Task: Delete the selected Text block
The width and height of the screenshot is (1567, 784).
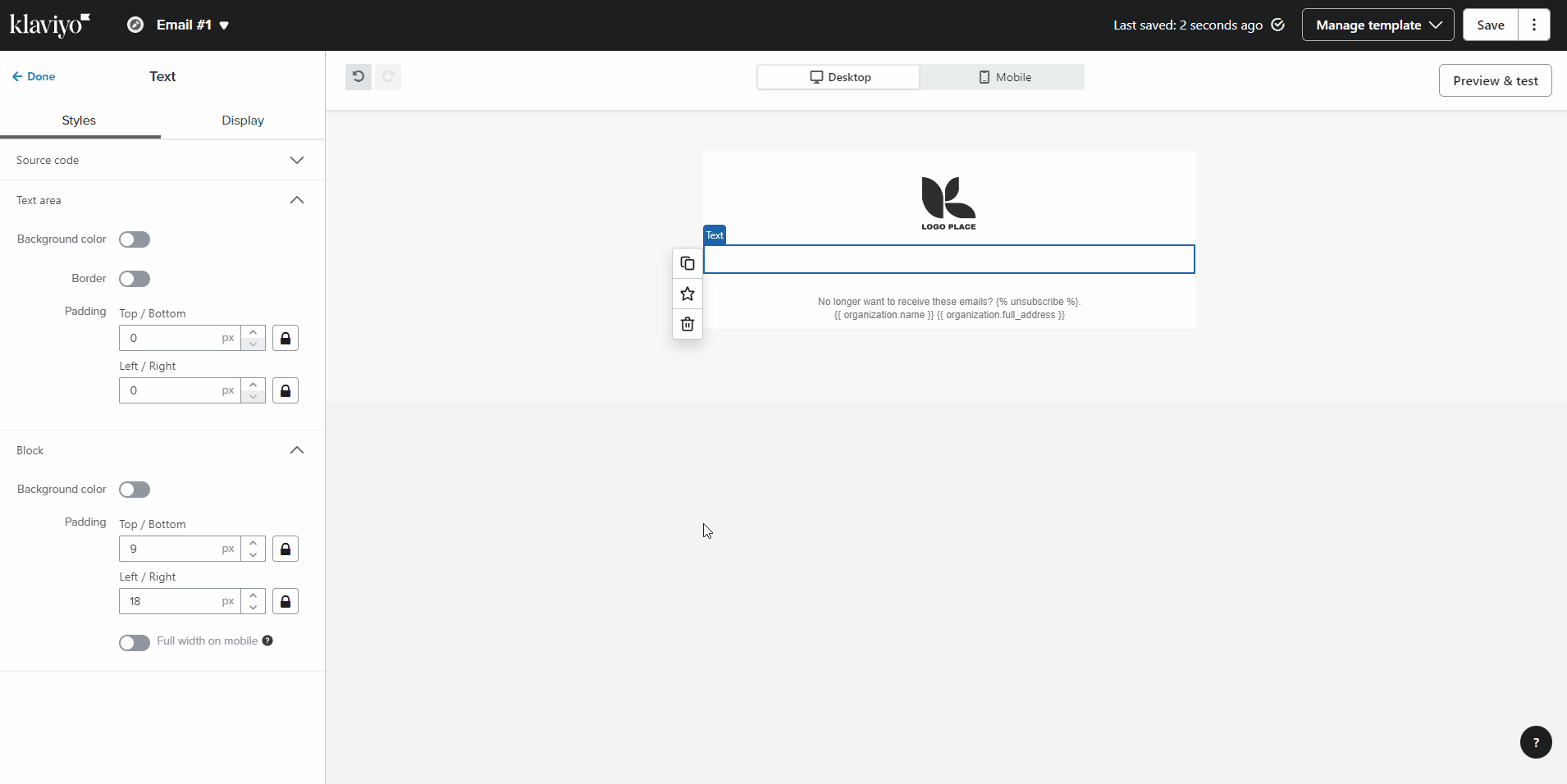Action: (688, 324)
